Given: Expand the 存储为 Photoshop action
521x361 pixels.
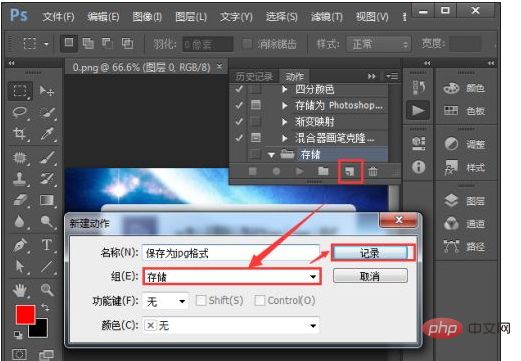Looking at the screenshot, I should (x=284, y=105).
